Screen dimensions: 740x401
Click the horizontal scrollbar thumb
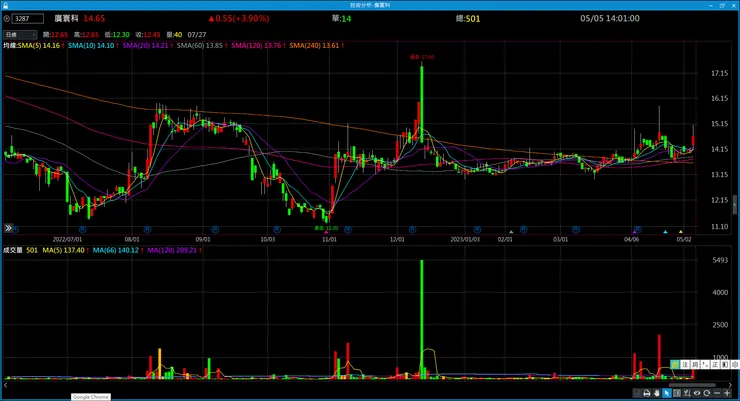[692, 385]
